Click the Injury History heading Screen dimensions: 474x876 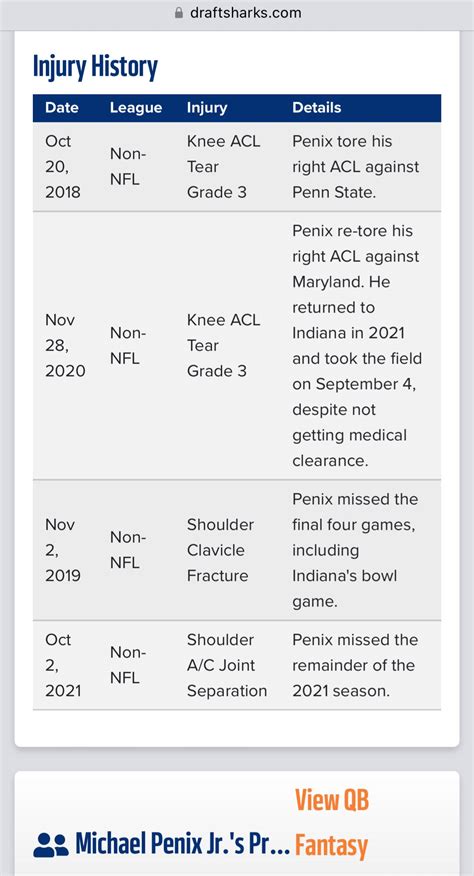95,67
